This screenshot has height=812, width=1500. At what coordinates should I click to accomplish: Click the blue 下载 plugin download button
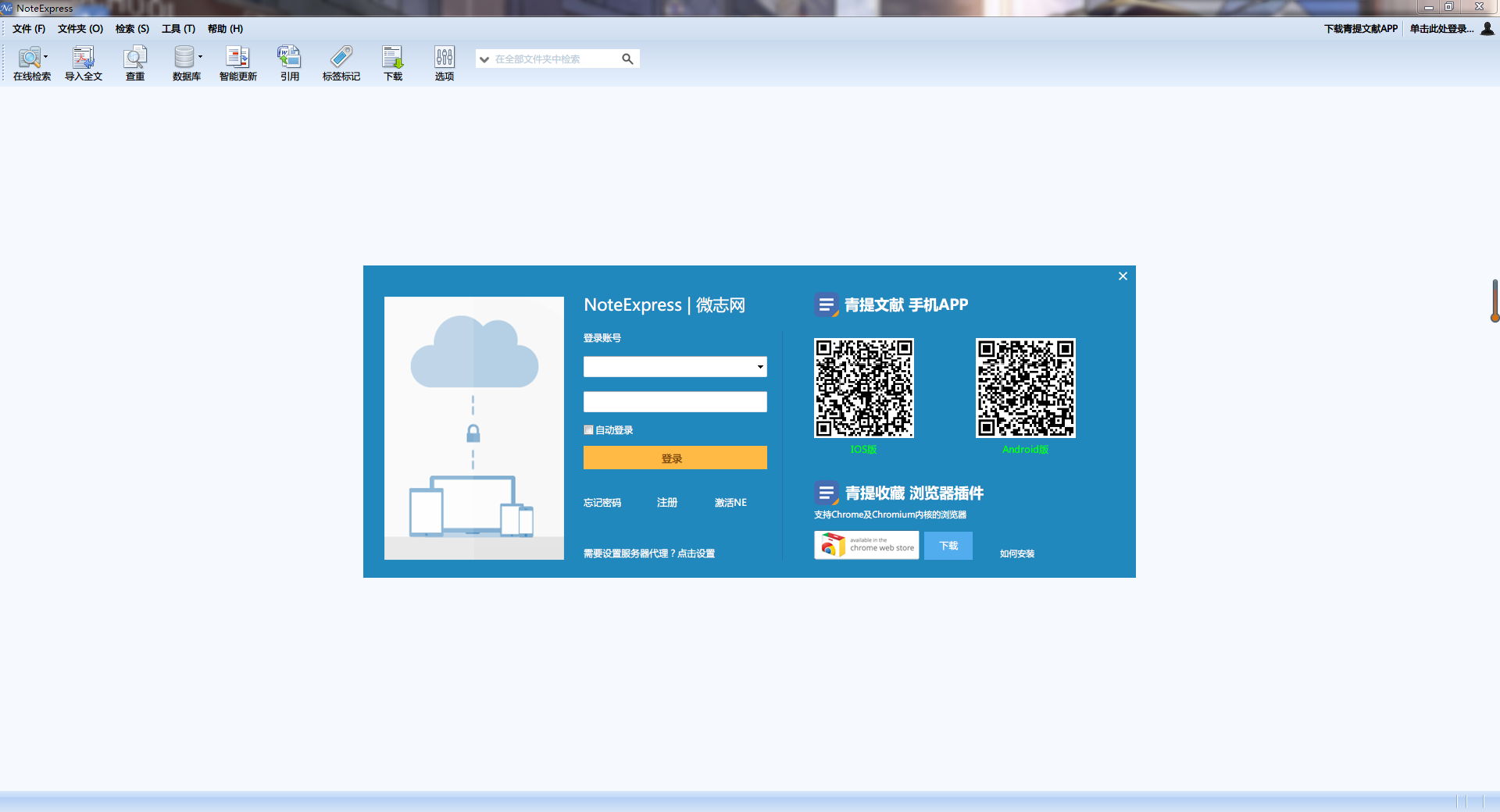(x=948, y=546)
